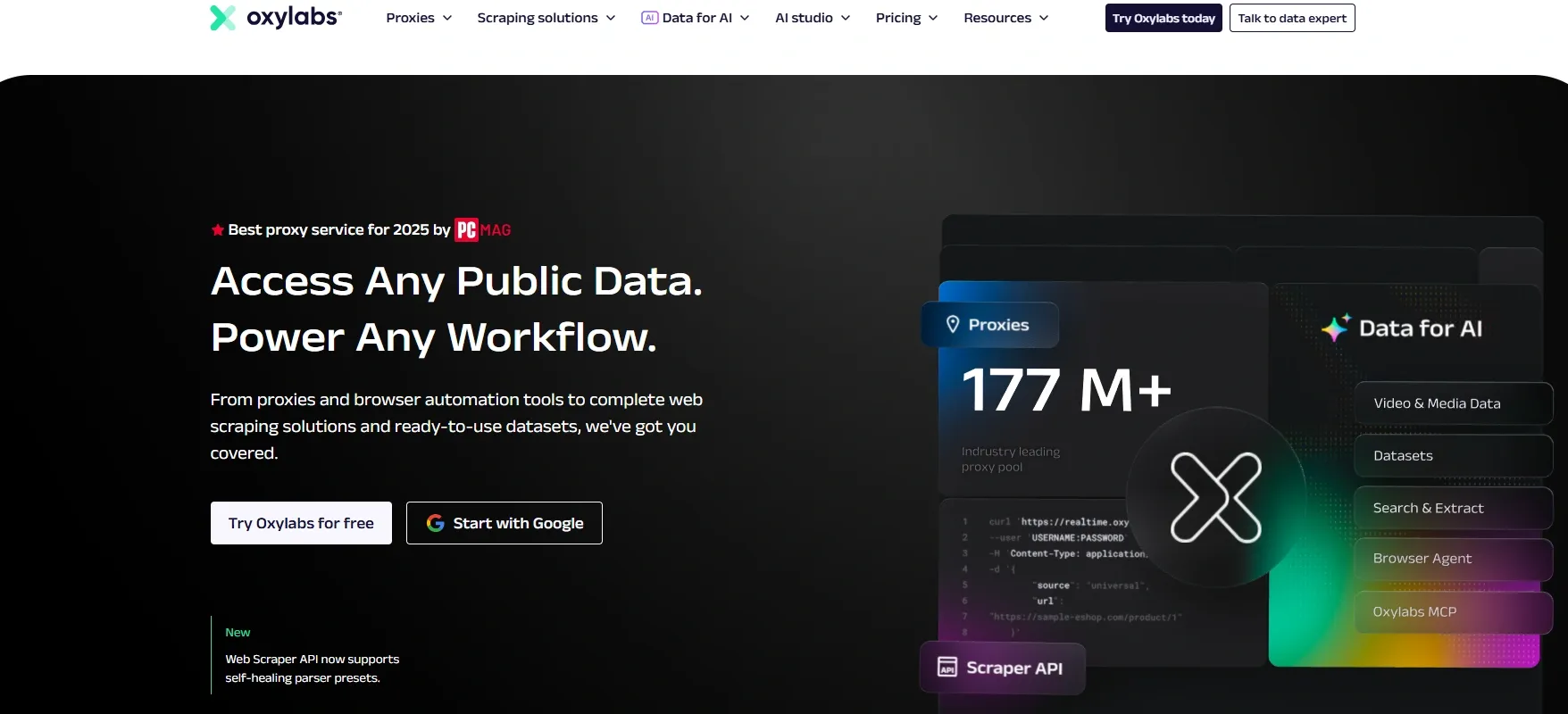The height and width of the screenshot is (714, 1568).
Task: Click the oxylabs wordmark text
Action: 294,16
